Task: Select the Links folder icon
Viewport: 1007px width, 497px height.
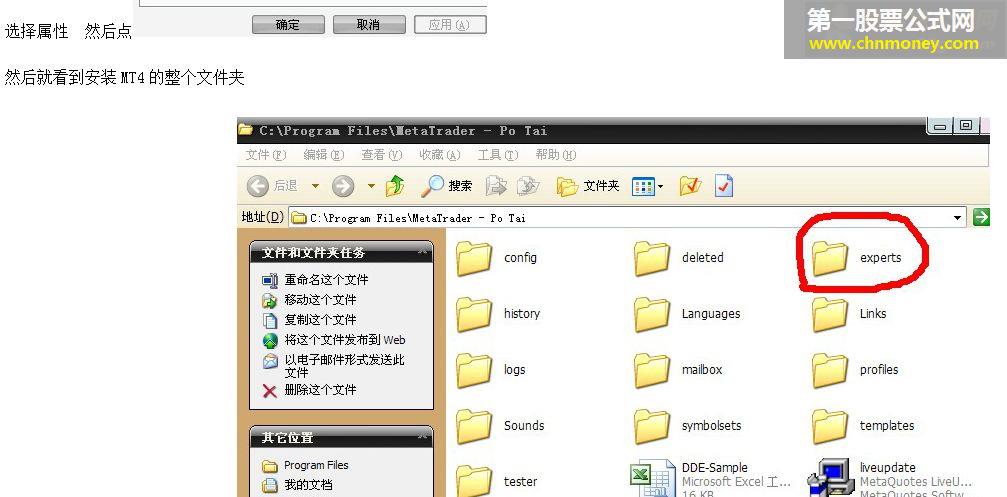Action: point(830,314)
